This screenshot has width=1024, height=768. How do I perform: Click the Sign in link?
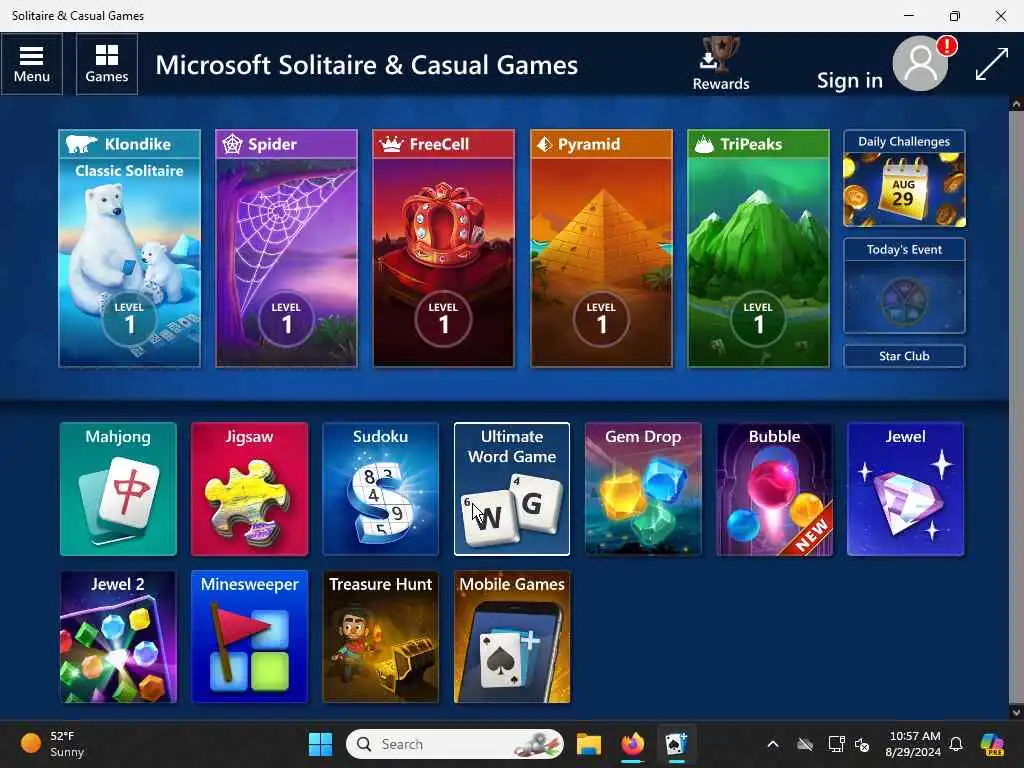[x=849, y=80]
